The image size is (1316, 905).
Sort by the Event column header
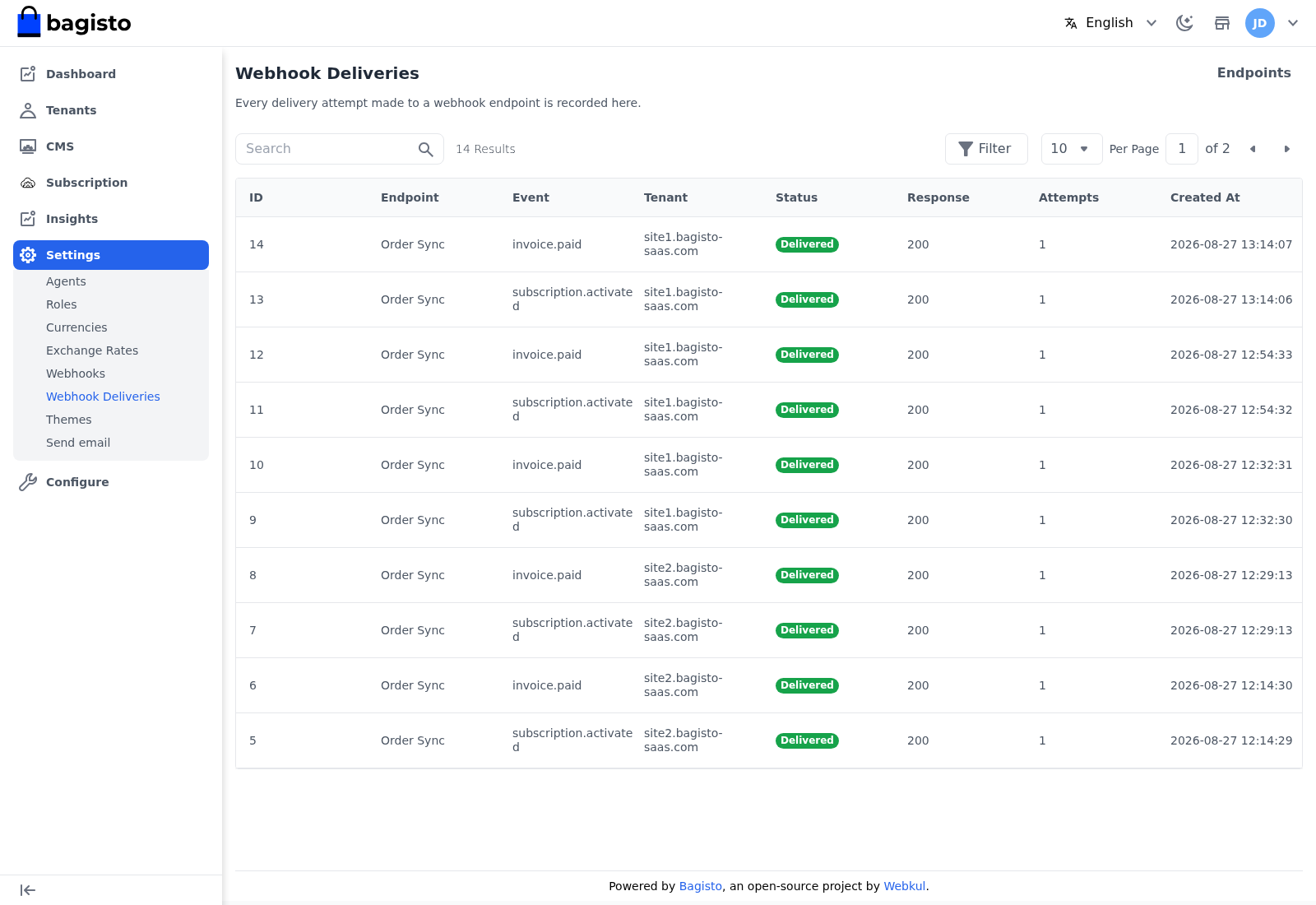click(x=531, y=197)
